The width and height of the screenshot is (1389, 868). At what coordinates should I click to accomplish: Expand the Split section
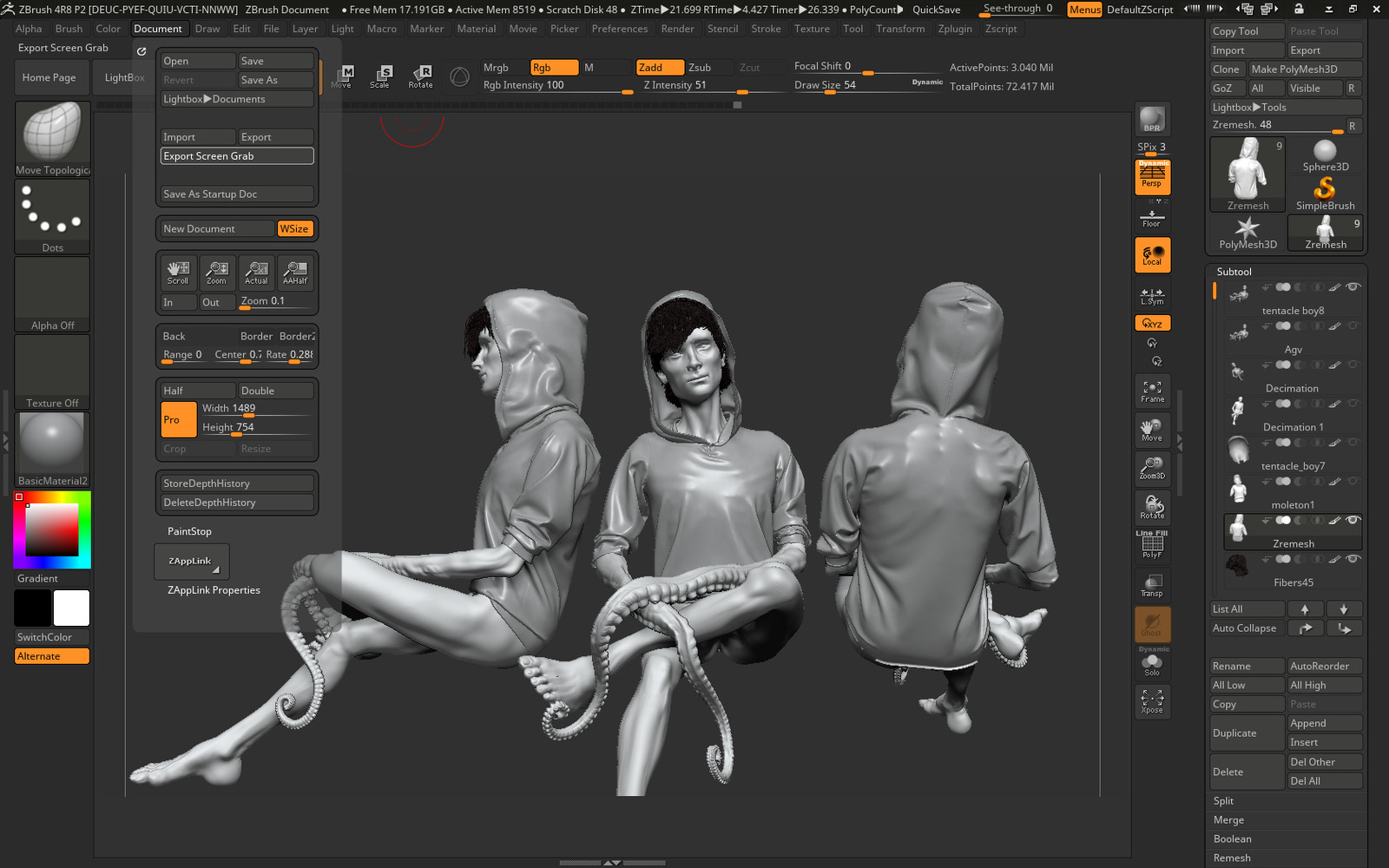click(1223, 801)
